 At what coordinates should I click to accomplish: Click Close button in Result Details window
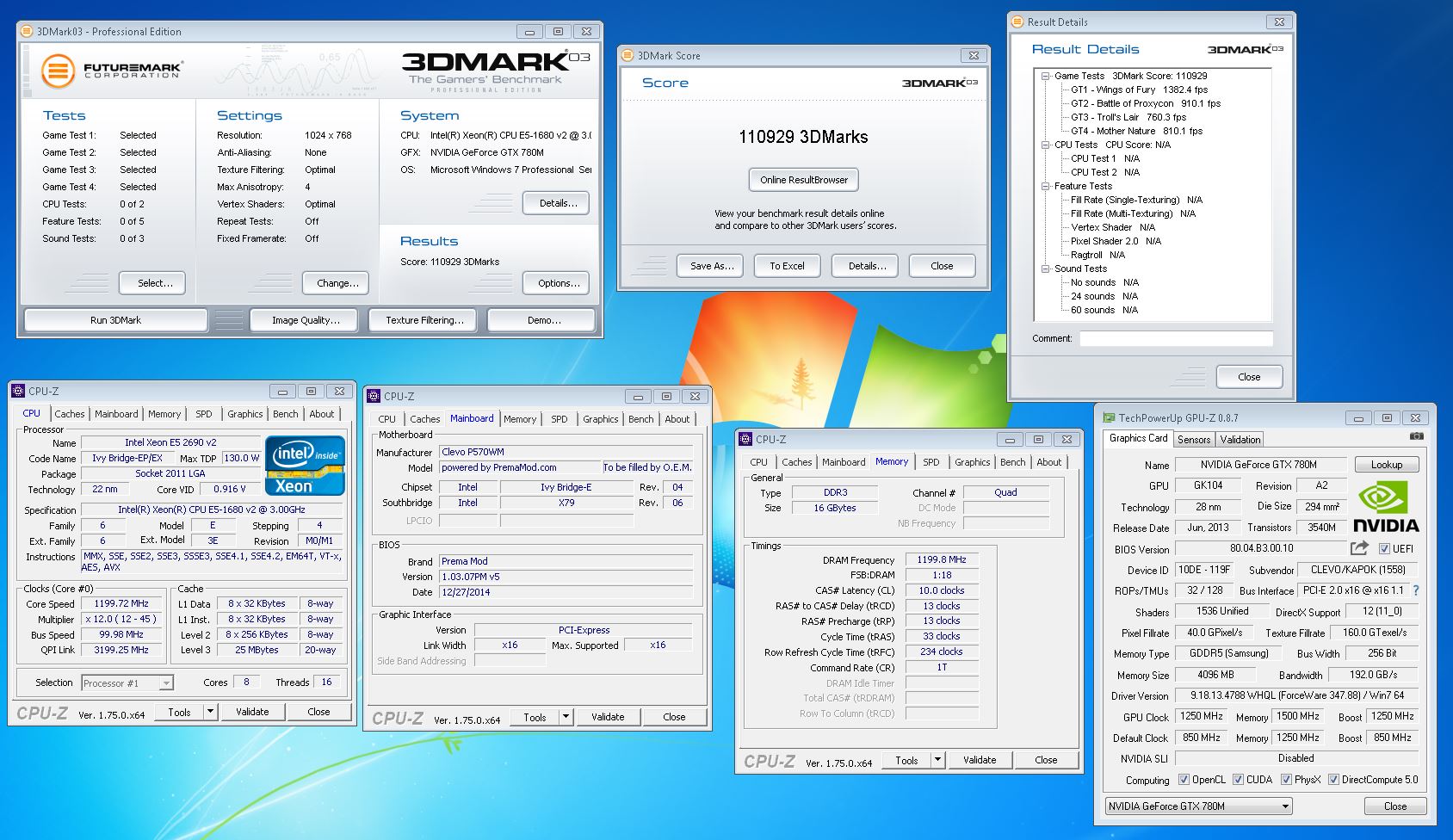point(1249,377)
